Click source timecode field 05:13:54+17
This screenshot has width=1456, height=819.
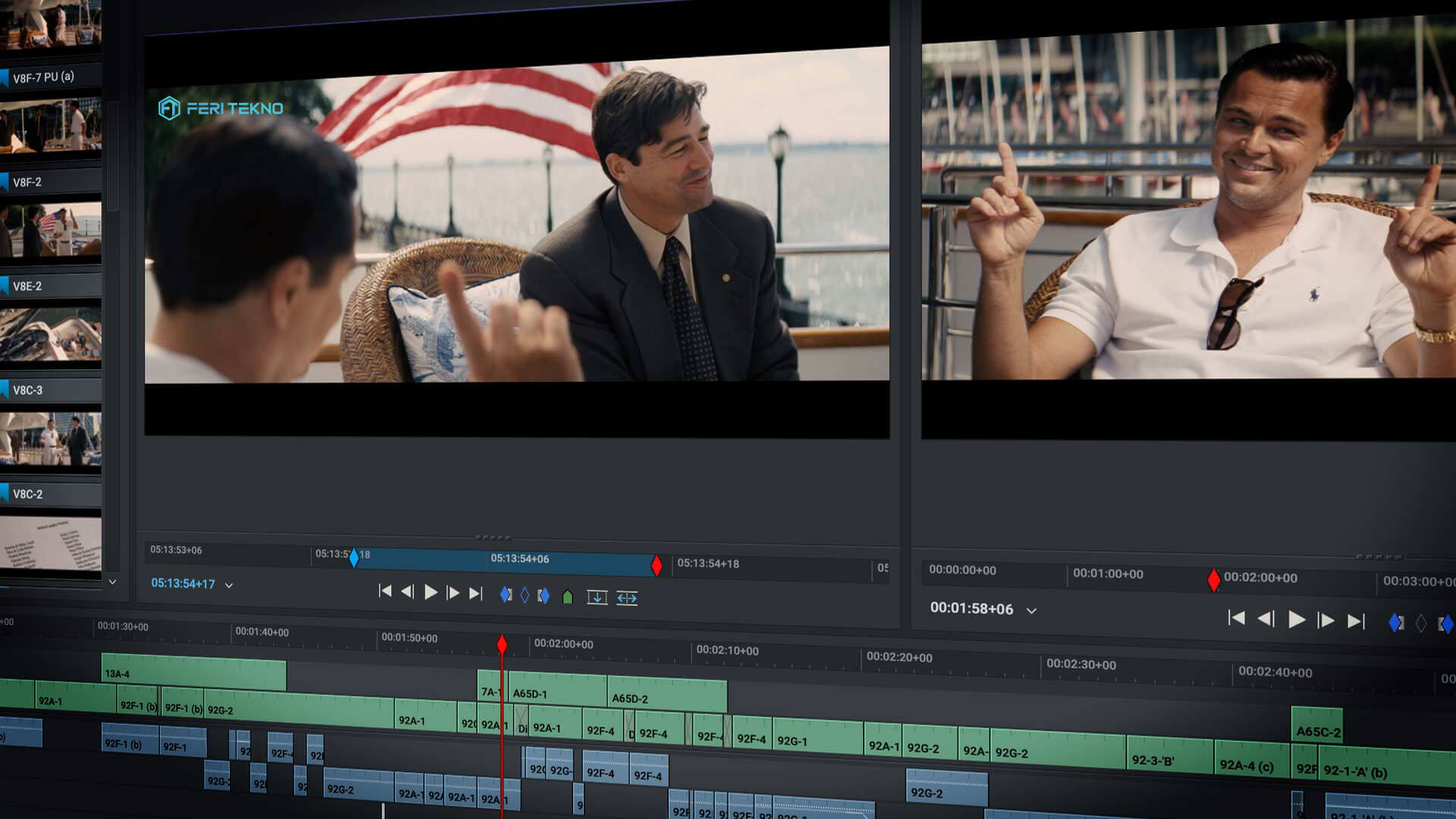(183, 583)
